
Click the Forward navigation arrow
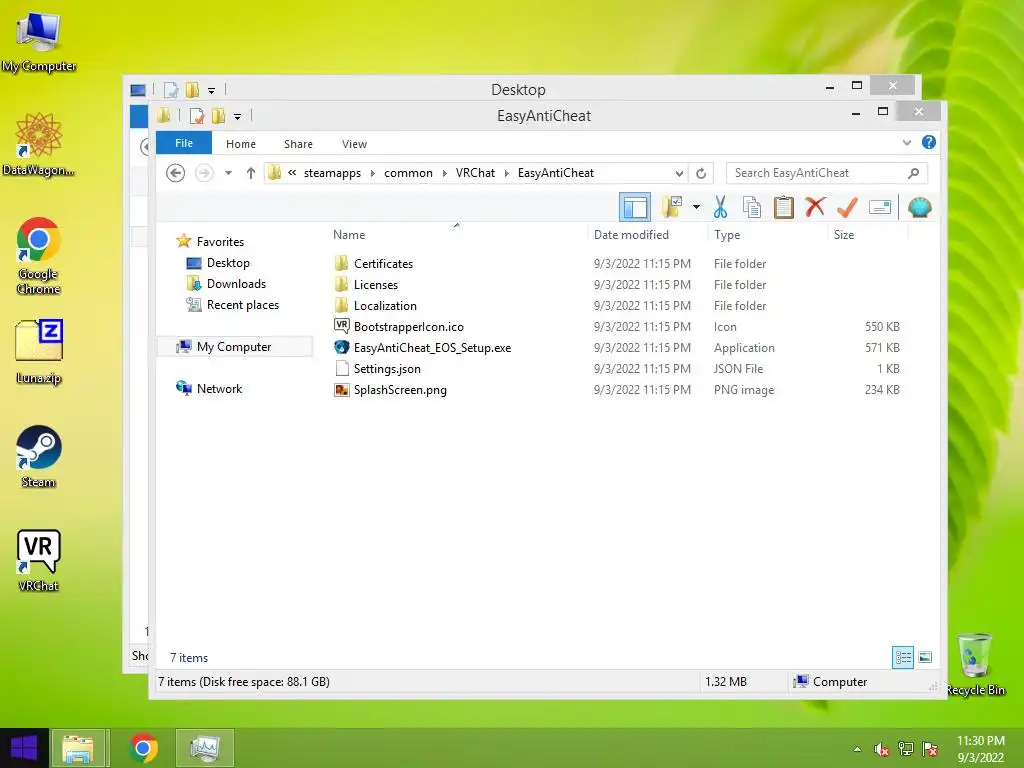pyautogui.click(x=204, y=173)
